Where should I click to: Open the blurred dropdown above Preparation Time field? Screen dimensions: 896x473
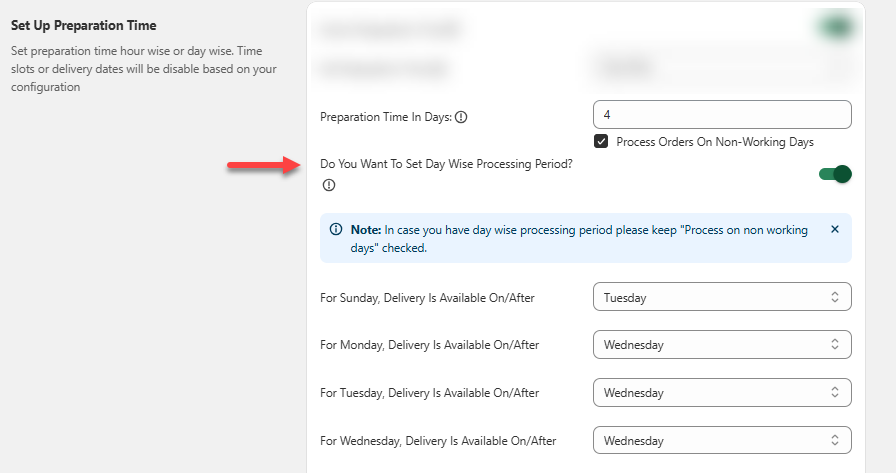click(721, 69)
